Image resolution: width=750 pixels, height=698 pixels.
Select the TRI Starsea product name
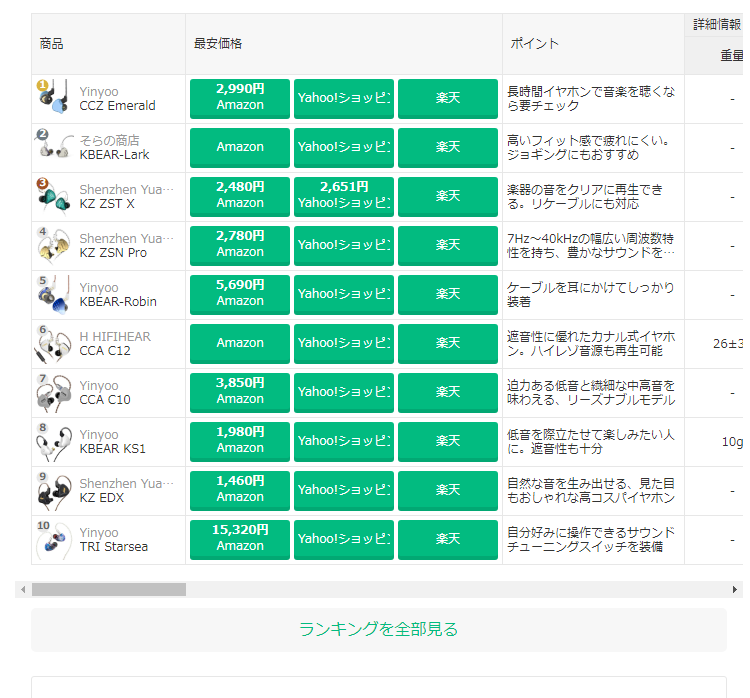pos(113,547)
